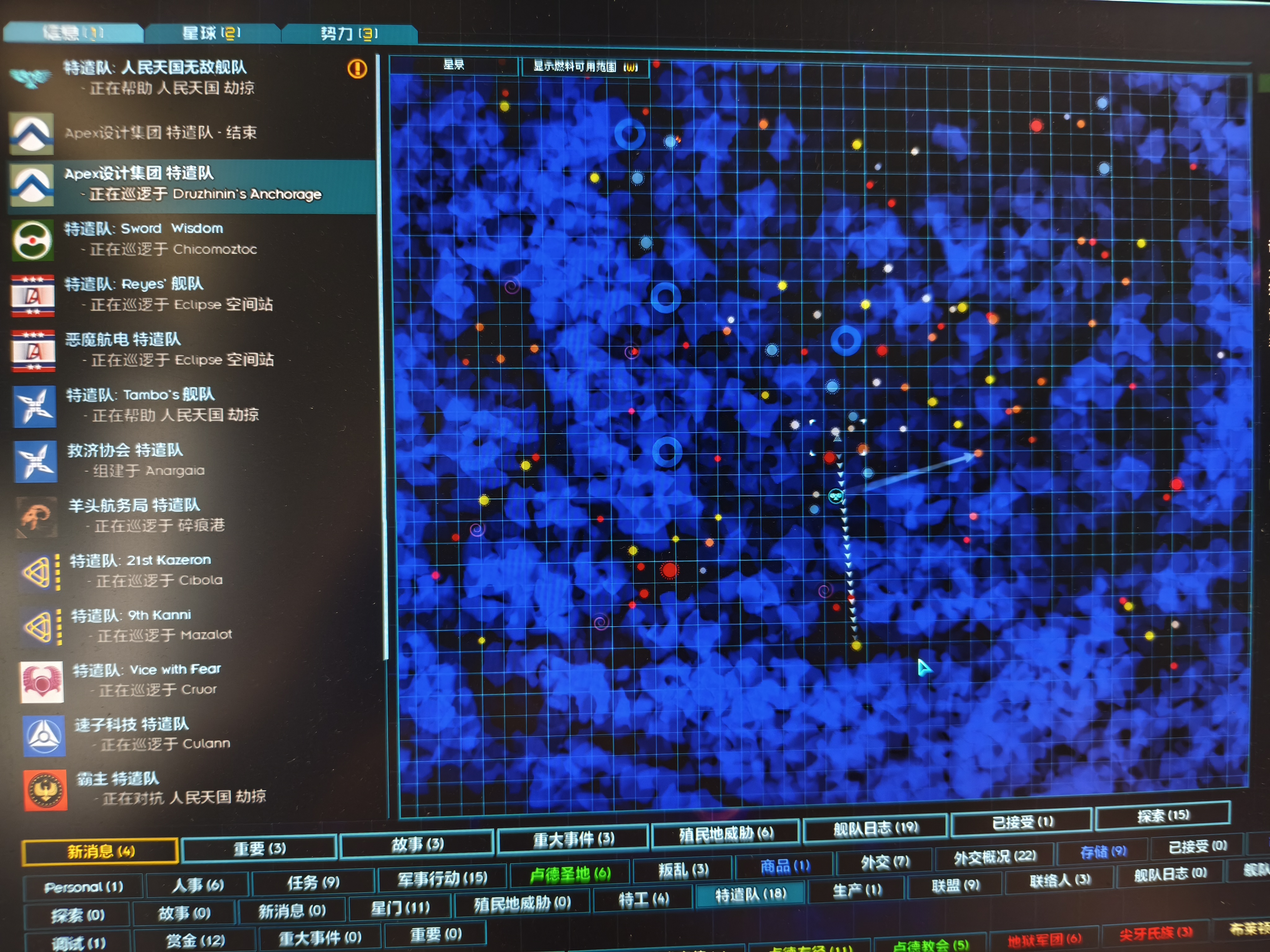Toggle the 重大事件 (3) filter
Image resolution: width=1270 pixels, height=952 pixels.
click(x=574, y=840)
